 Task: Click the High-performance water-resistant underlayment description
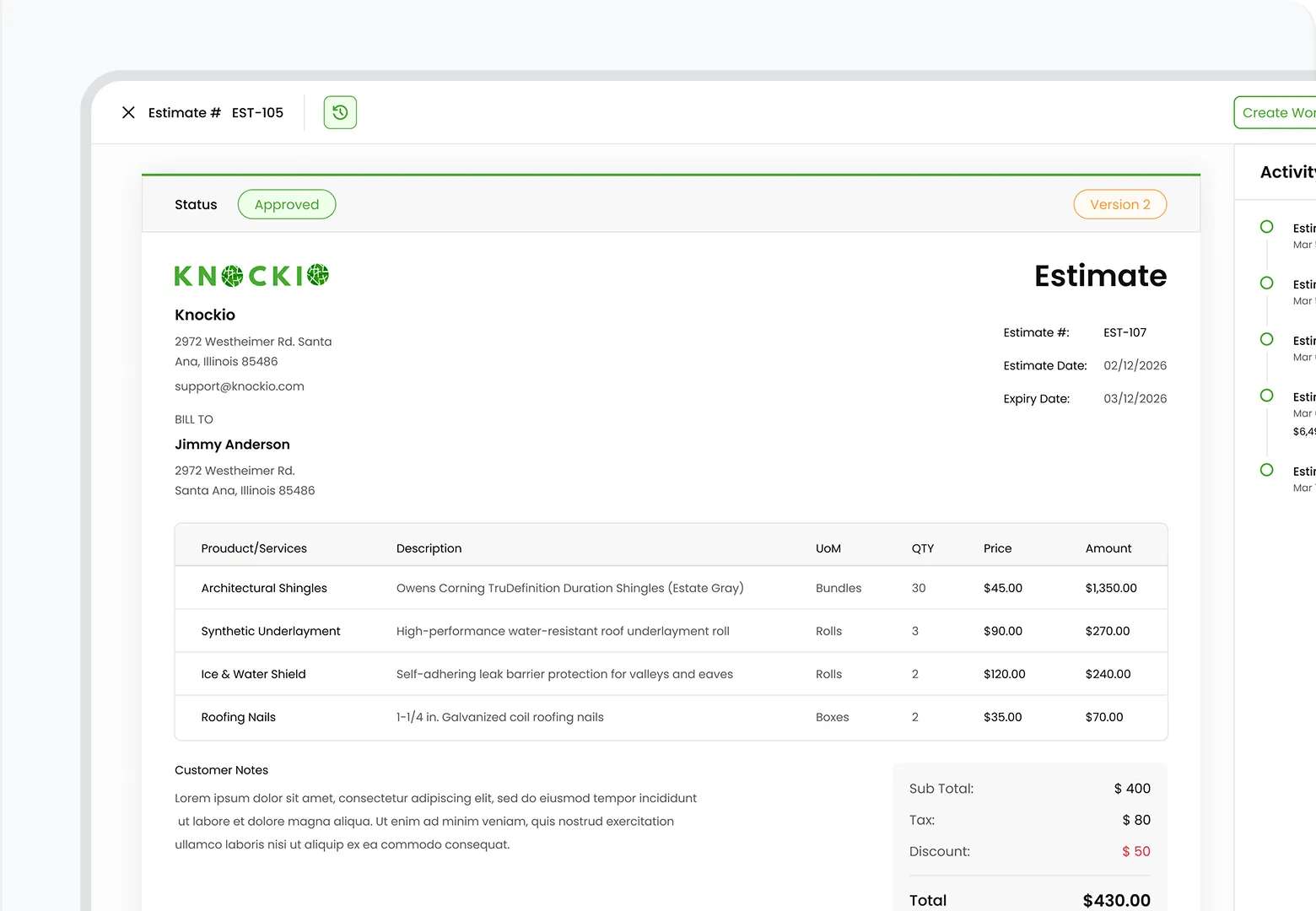pyautogui.click(x=563, y=631)
